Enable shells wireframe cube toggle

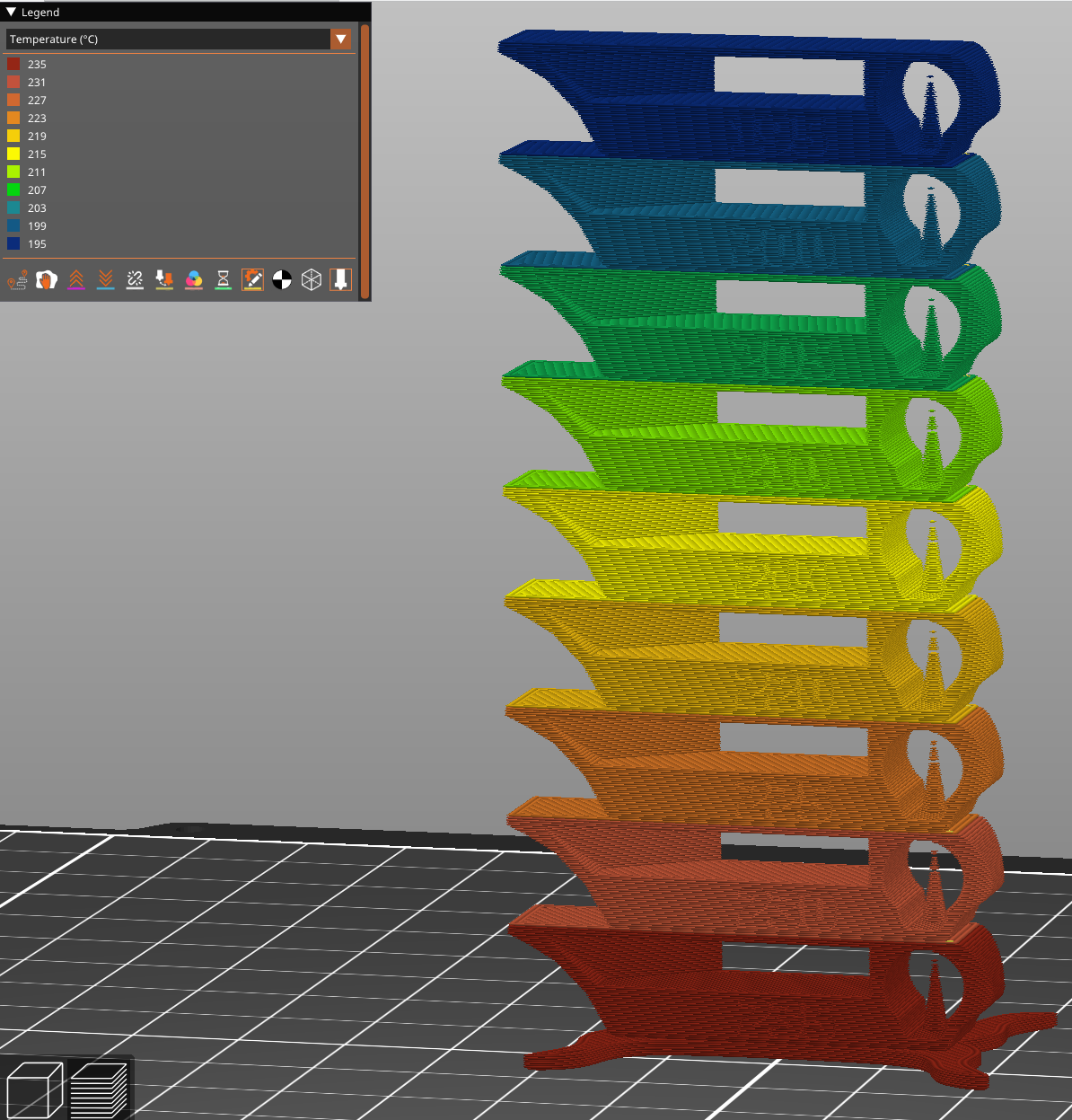[312, 280]
